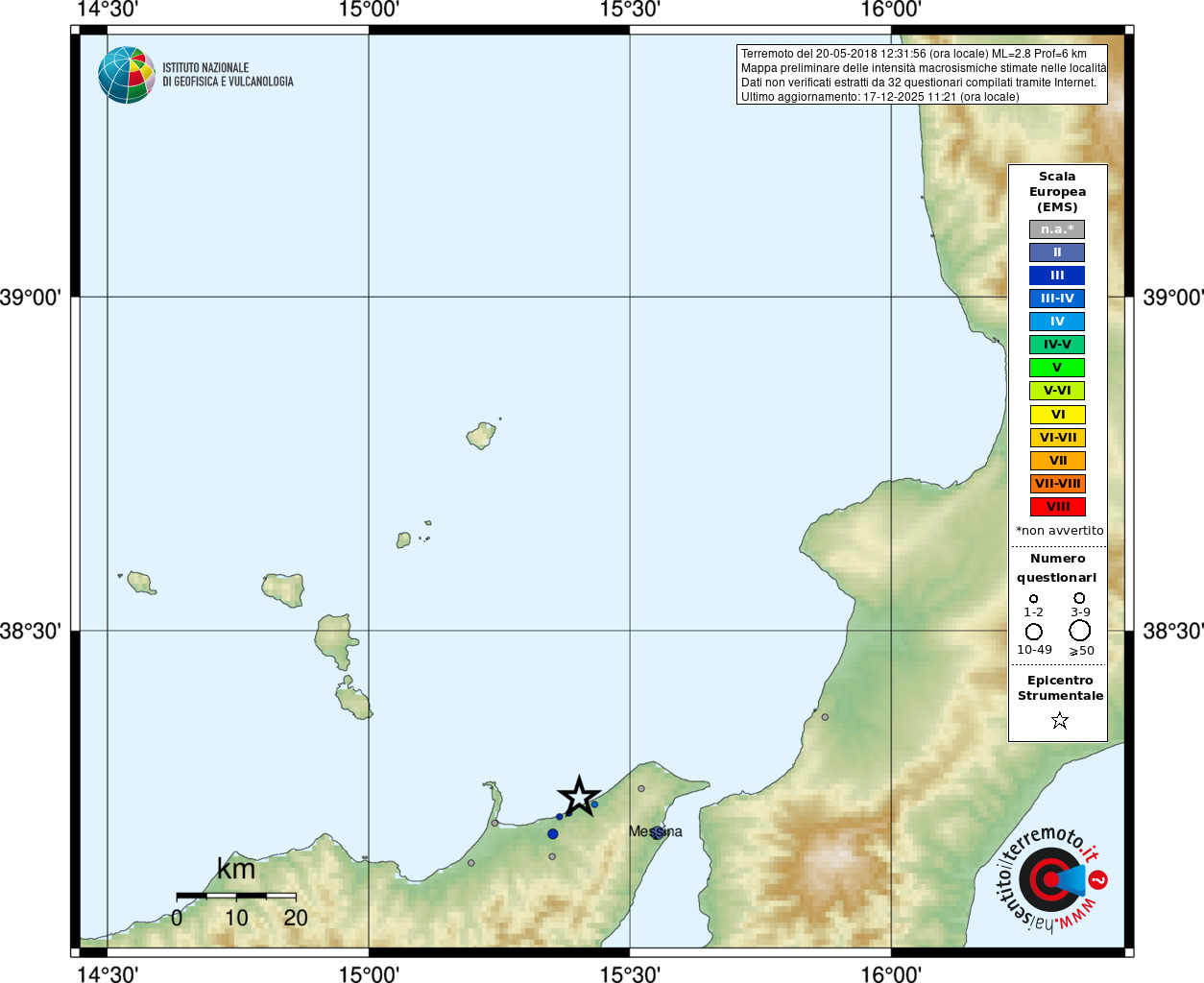Click the 10-49 questionnaire circle in legend

[x=1034, y=631]
